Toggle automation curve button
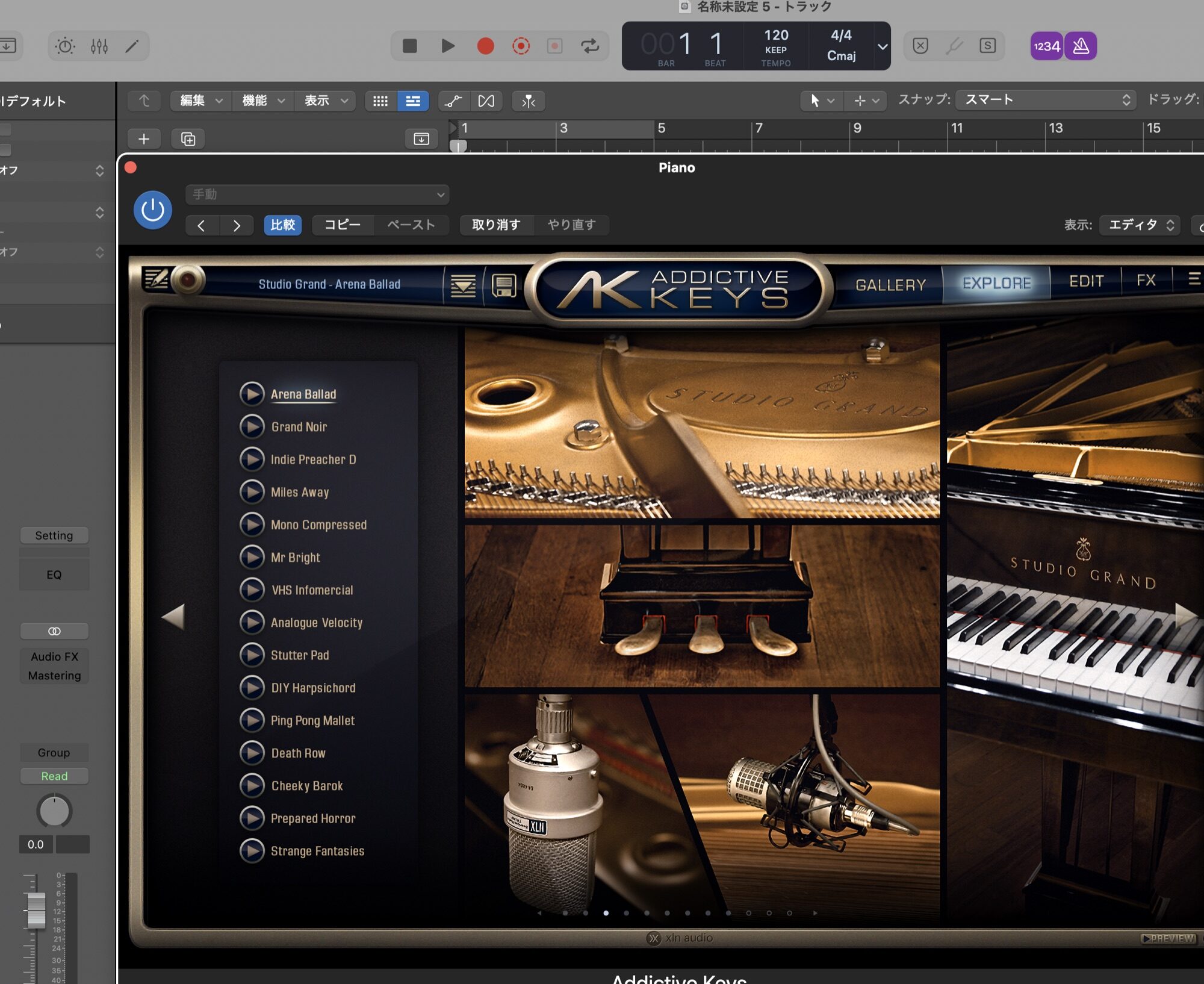 (x=453, y=101)
